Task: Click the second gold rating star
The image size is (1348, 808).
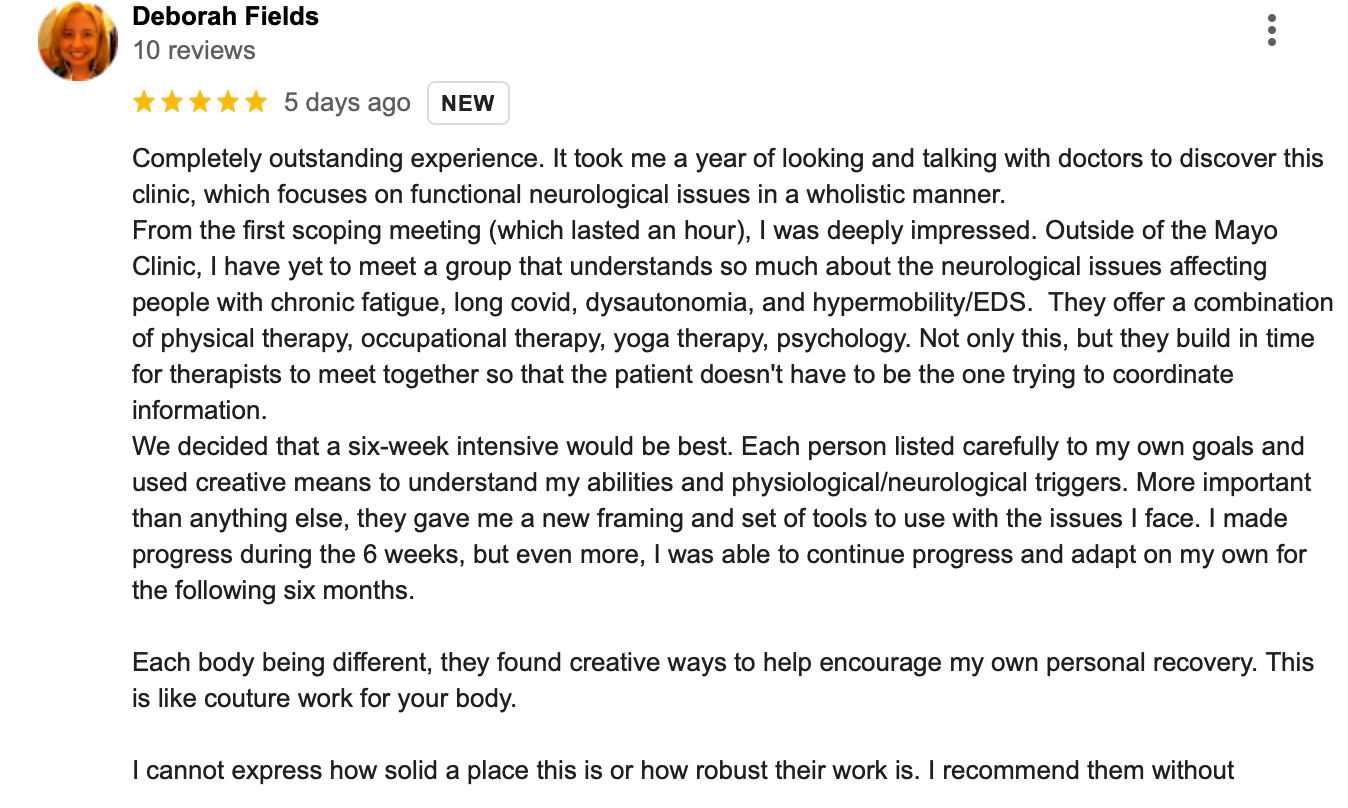Action: (x=172, y=102)
